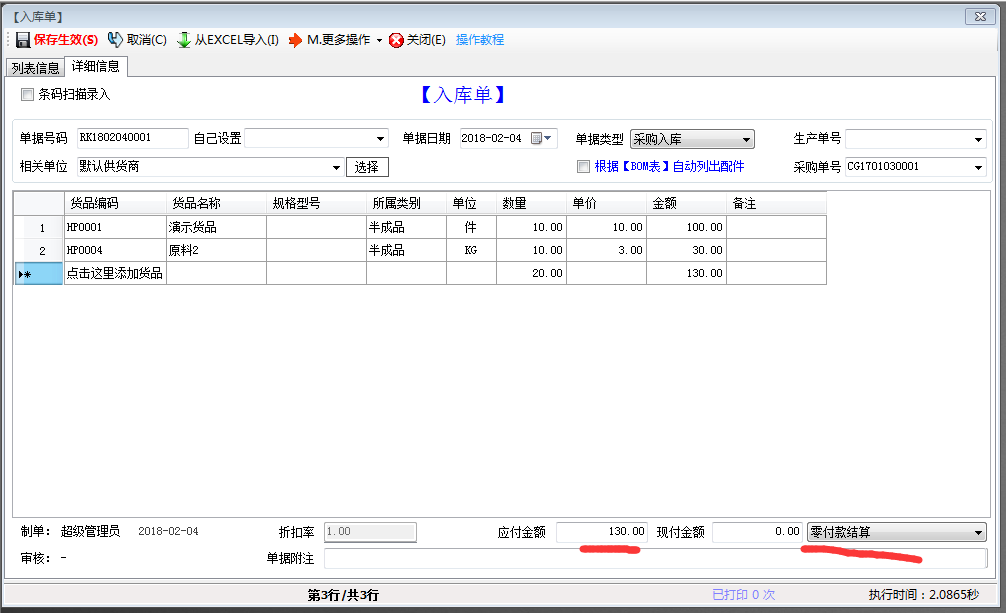Click the green Excel import arrow icon
Image resolution: width=1006 pixels, height=613 pixels.
click(x=184, y=40)
